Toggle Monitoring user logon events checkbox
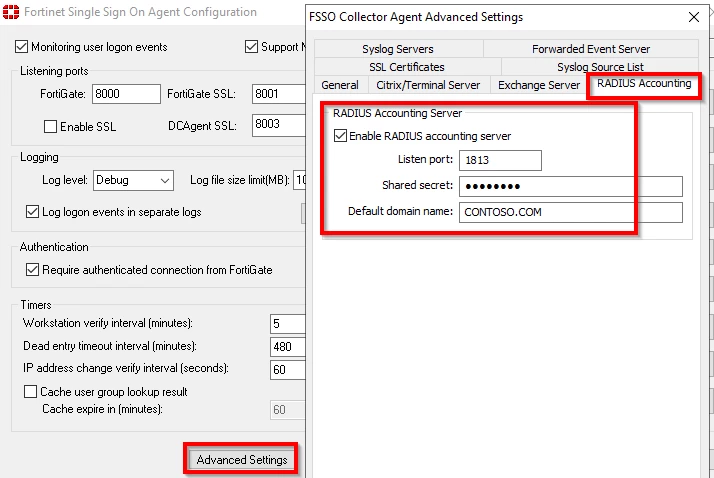This screenshot has width=714, height=478. (21, 46)
